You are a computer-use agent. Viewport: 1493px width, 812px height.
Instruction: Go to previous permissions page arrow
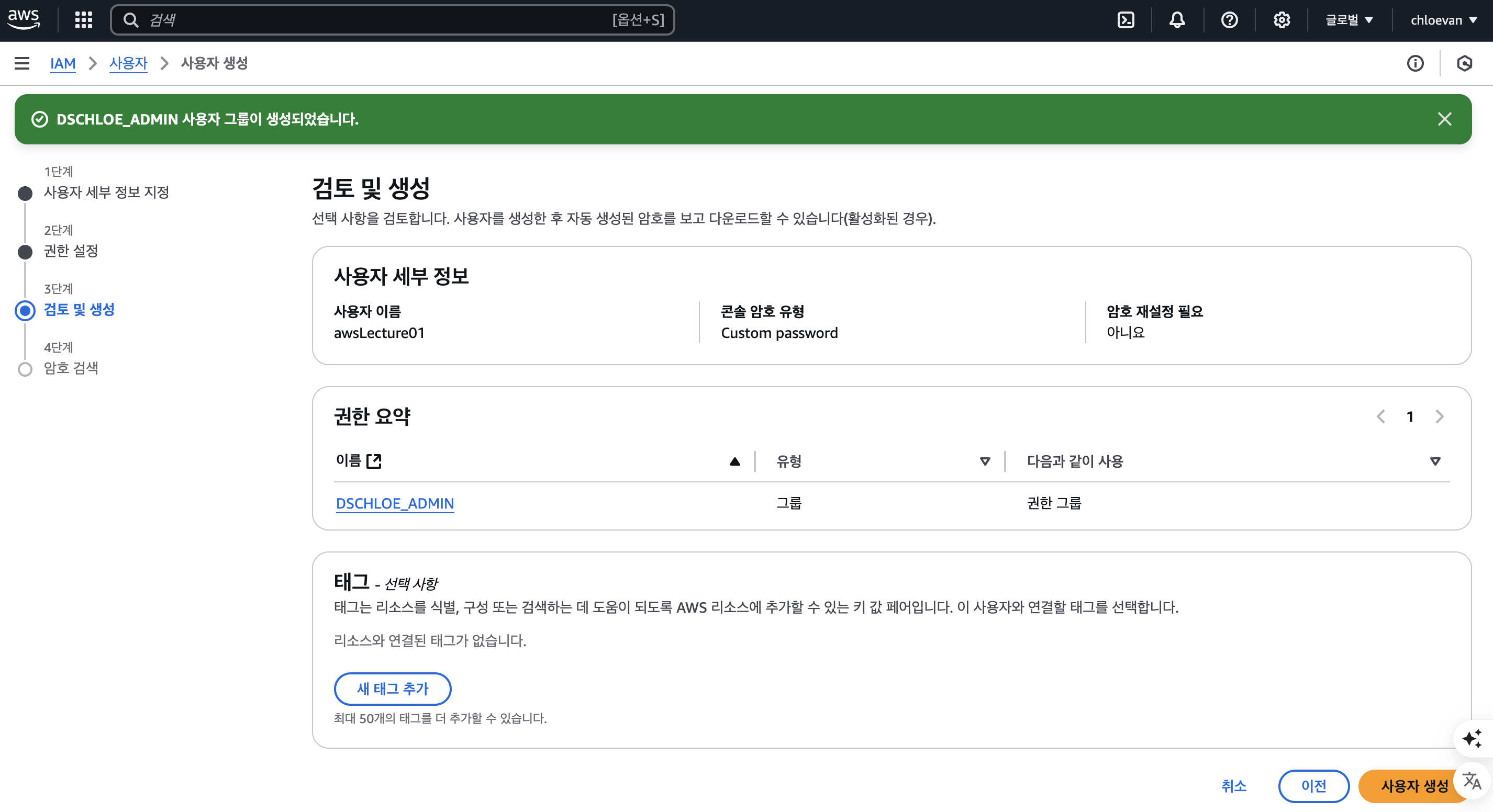[1380, 416]
